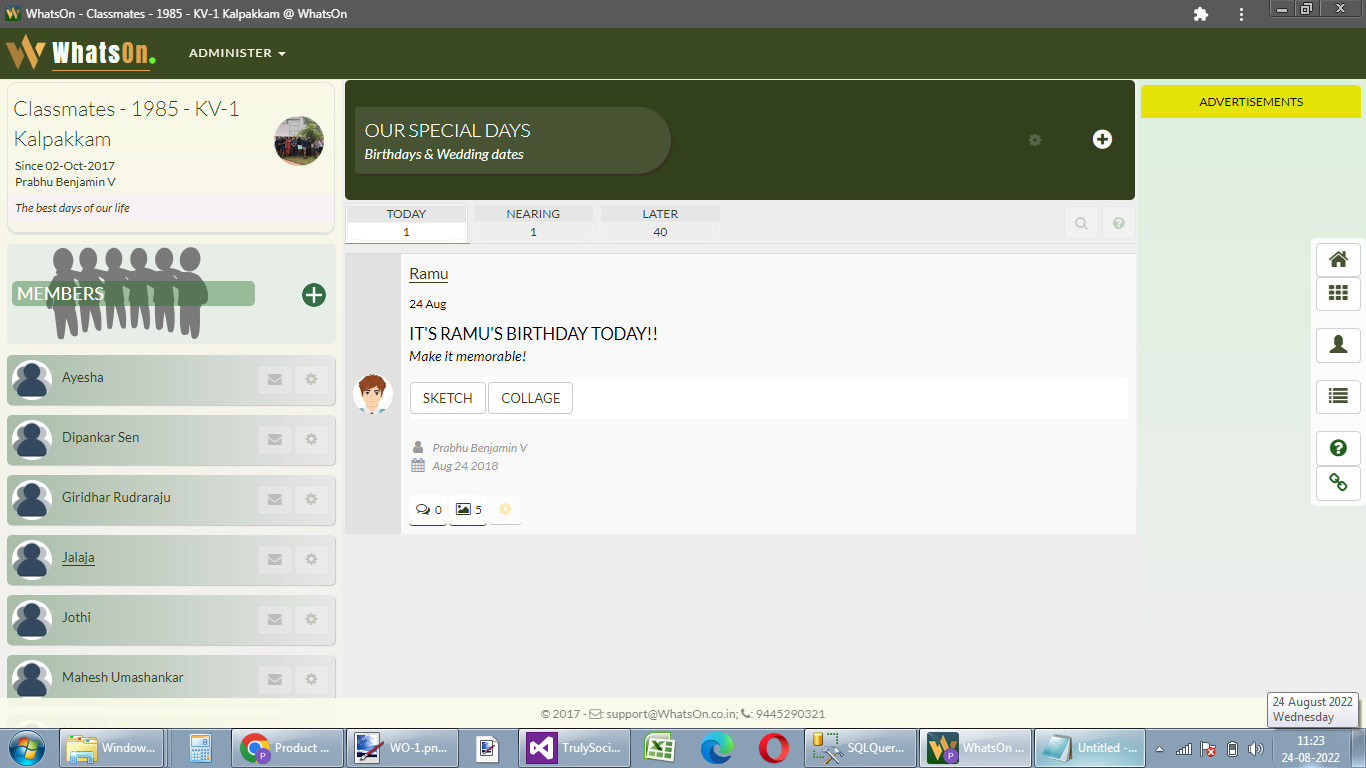Open Visual Studio TrulySoci taskbar item
Image resolution: width=1366 pixels, height=768 pixels.
(x=575, y=748)
